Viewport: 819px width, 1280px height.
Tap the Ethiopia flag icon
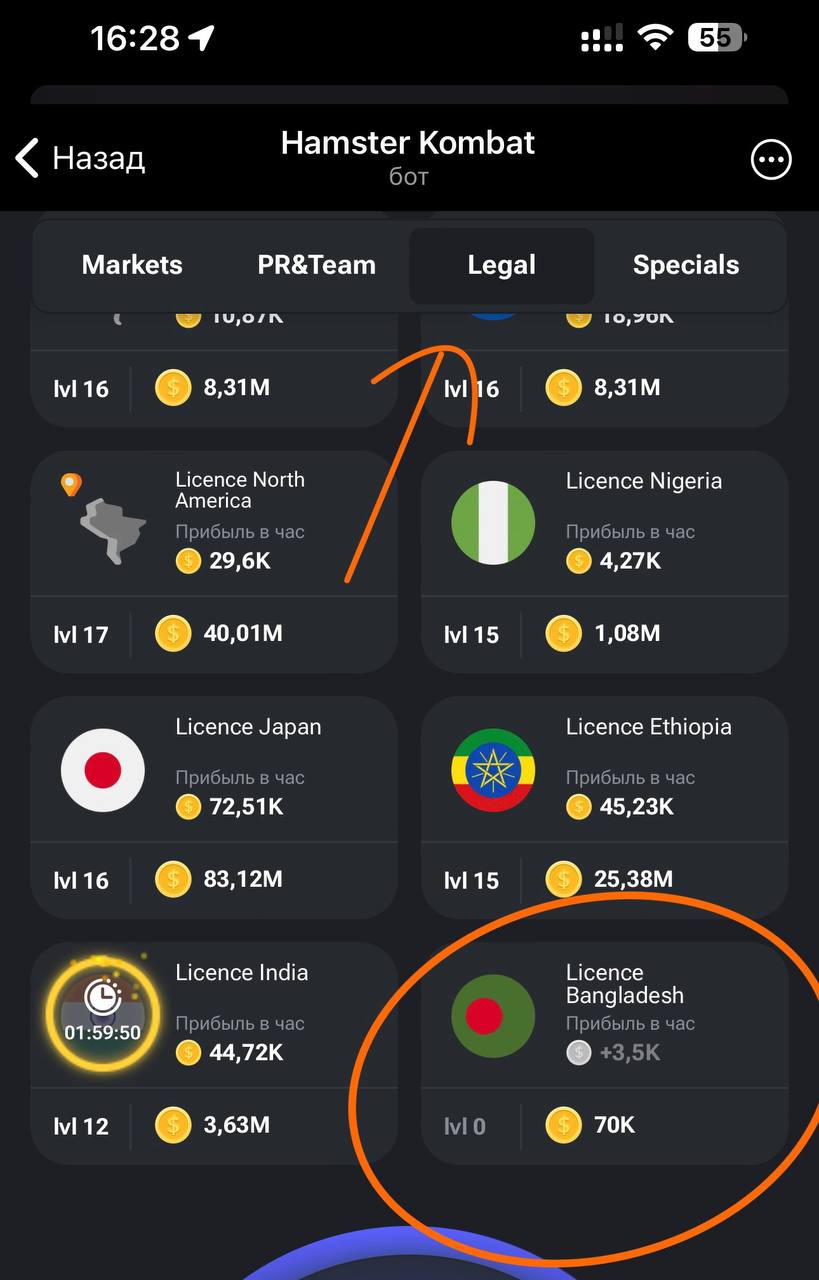pyautogui.click(x=493, y=770)
